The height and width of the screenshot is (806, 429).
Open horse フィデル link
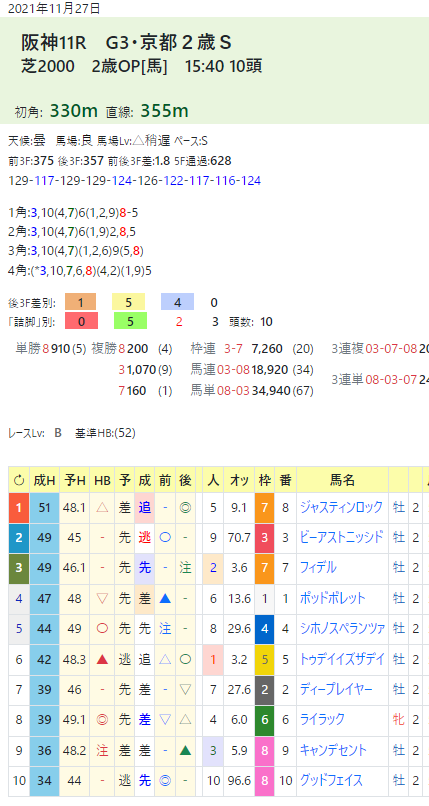[318, 567]
